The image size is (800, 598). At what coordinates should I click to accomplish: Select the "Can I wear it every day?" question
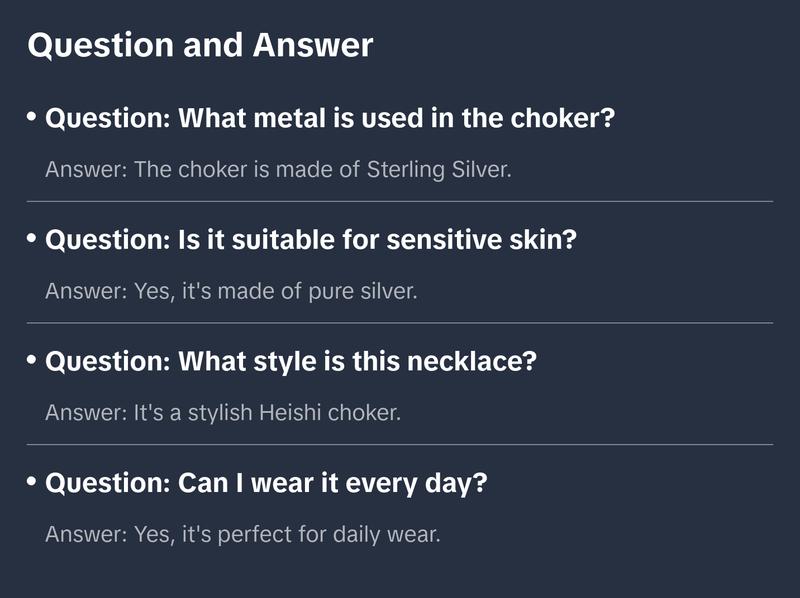click(266, 483)
